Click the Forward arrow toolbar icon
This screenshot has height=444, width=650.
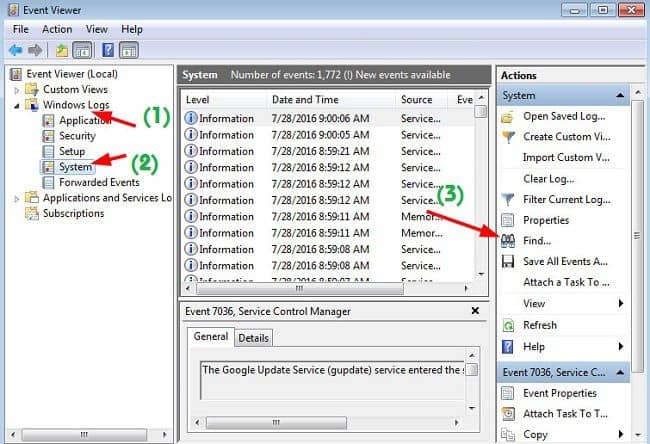[35, 50]
